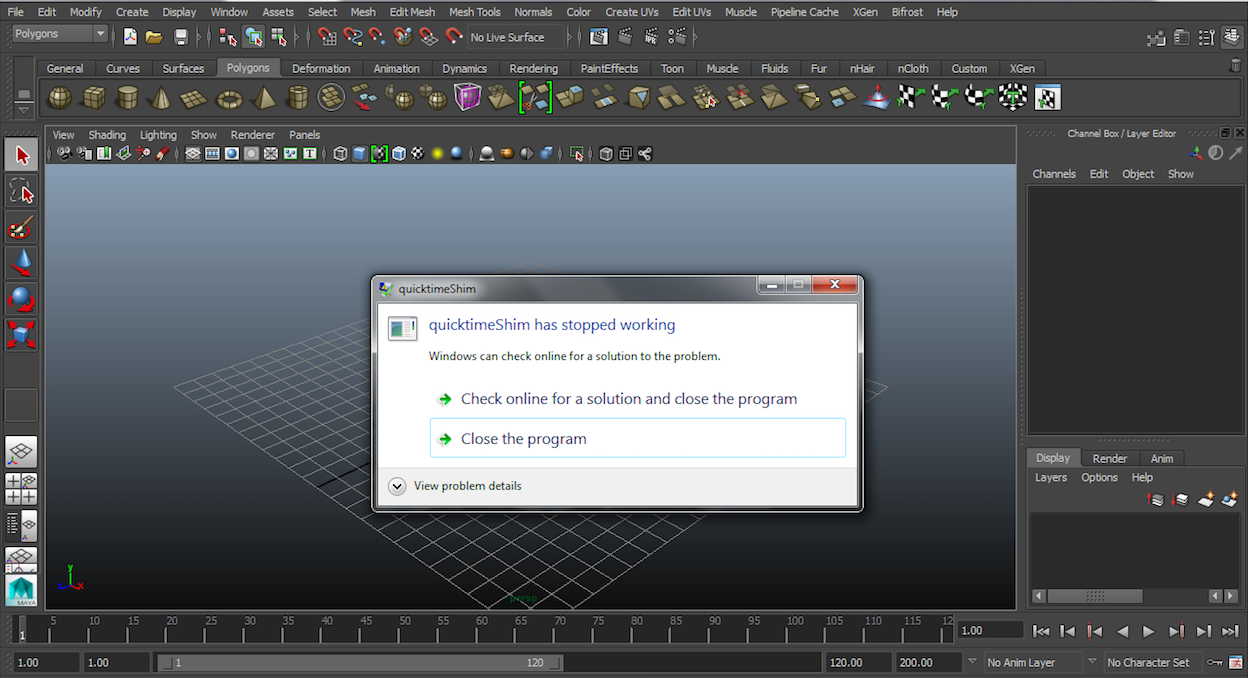Open the viewport Shading menu
Image resolution: width=1248 pixels, height=678 pixels.
point(107,135)
